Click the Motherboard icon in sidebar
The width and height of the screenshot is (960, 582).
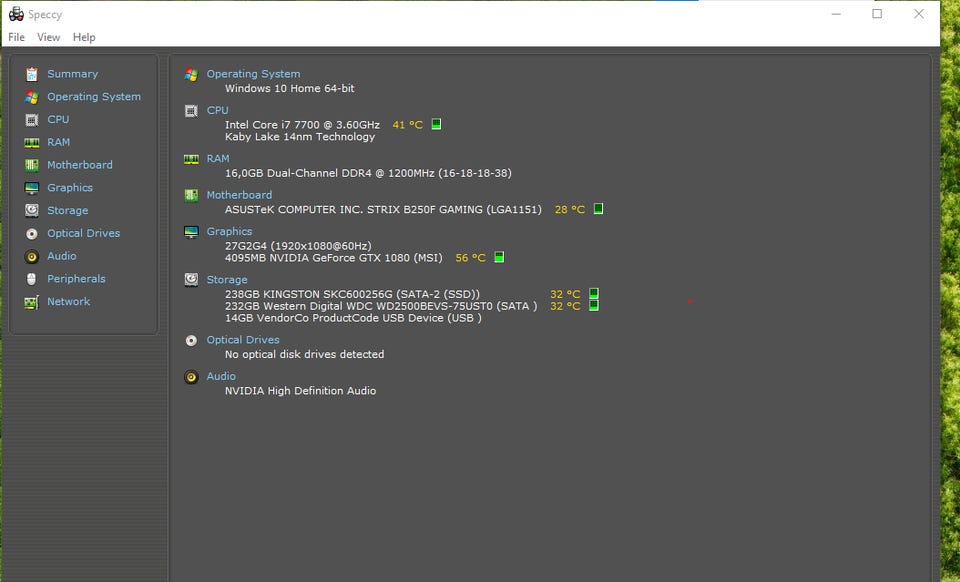click(x=32, y=165)
